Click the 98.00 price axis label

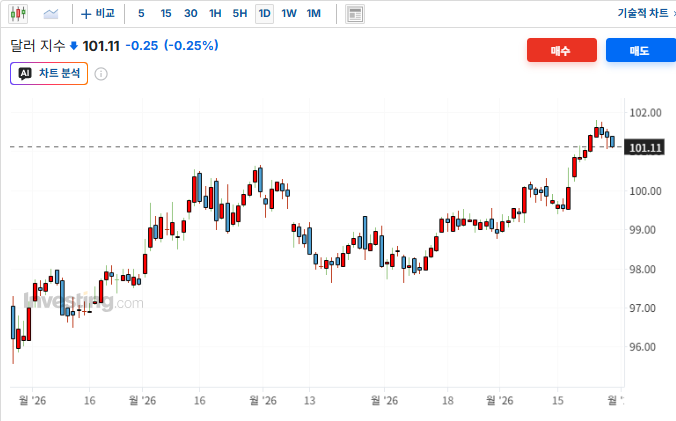[x=642, y=269]
